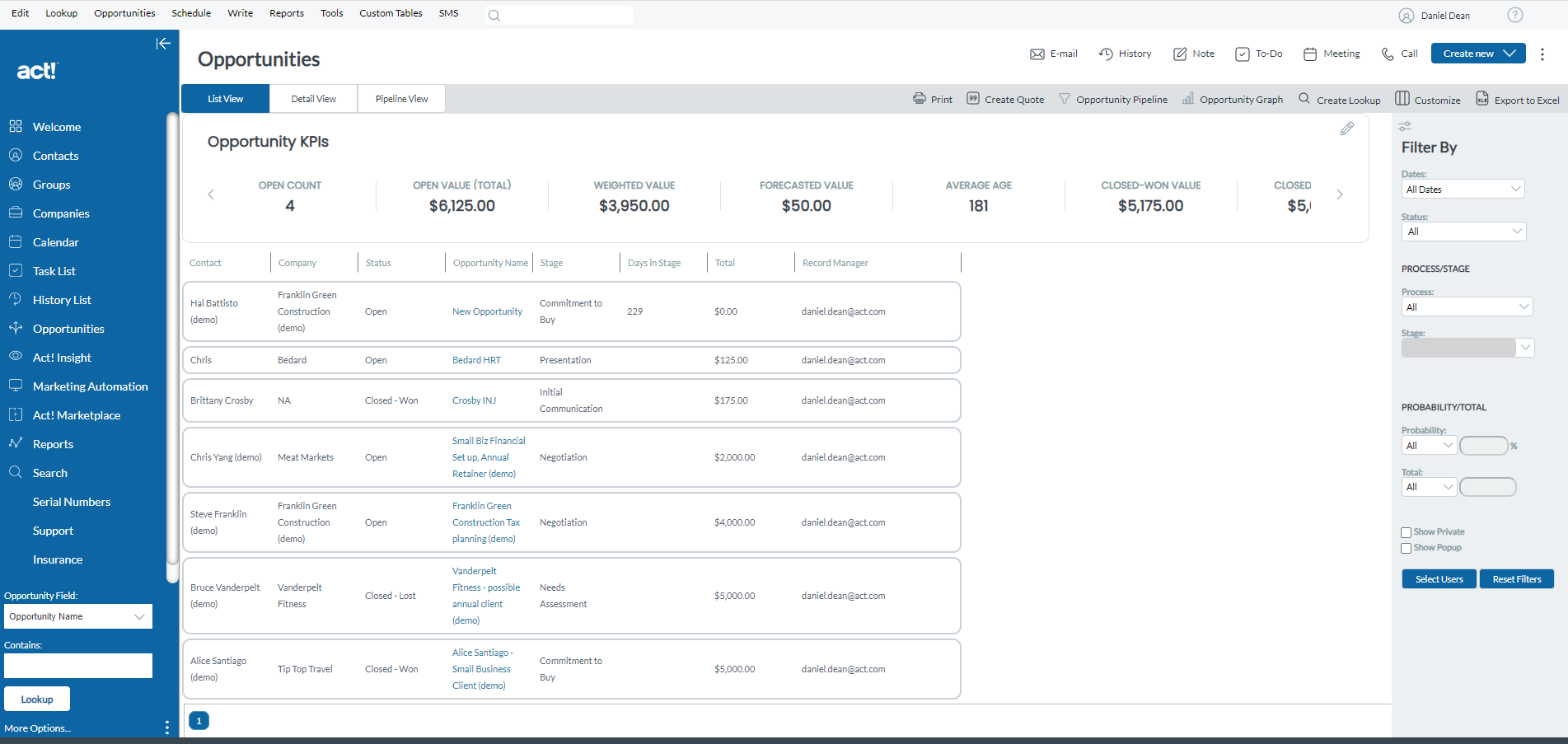The height and width of the screenshot is (744, 1568).
Task: Toggle the Show Private checkbox
Action: point(1407,532)
